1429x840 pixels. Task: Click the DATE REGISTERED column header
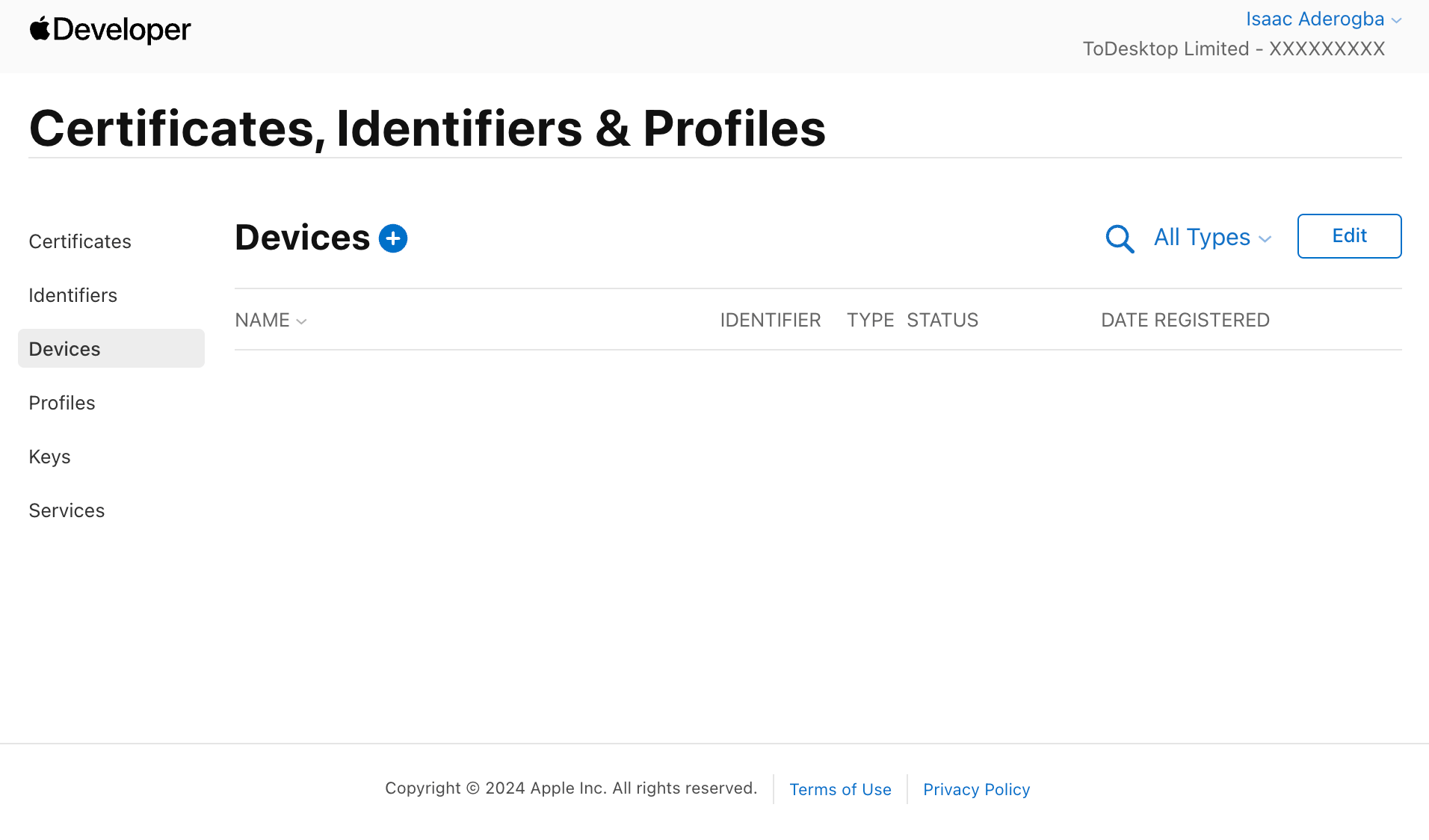click(x=1185, y=320)
